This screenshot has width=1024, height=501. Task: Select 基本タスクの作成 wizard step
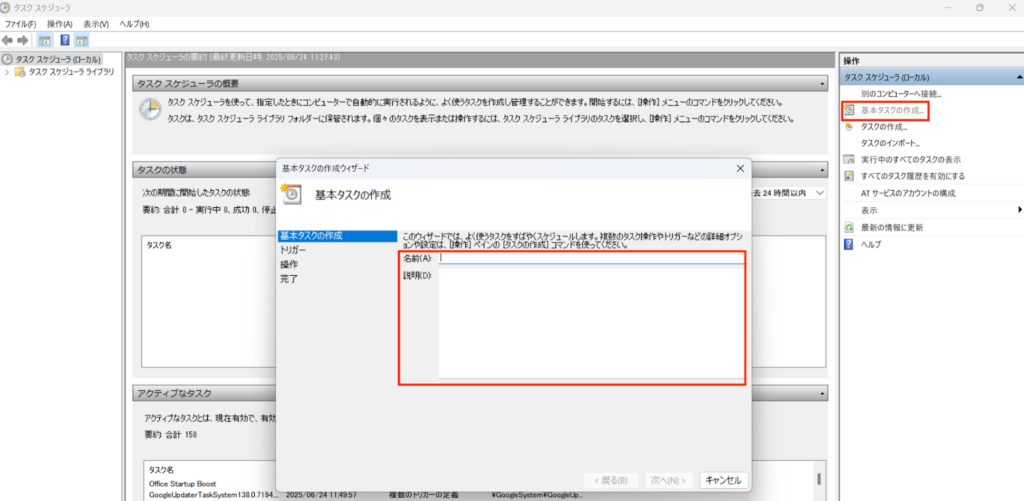coord(337,236)
